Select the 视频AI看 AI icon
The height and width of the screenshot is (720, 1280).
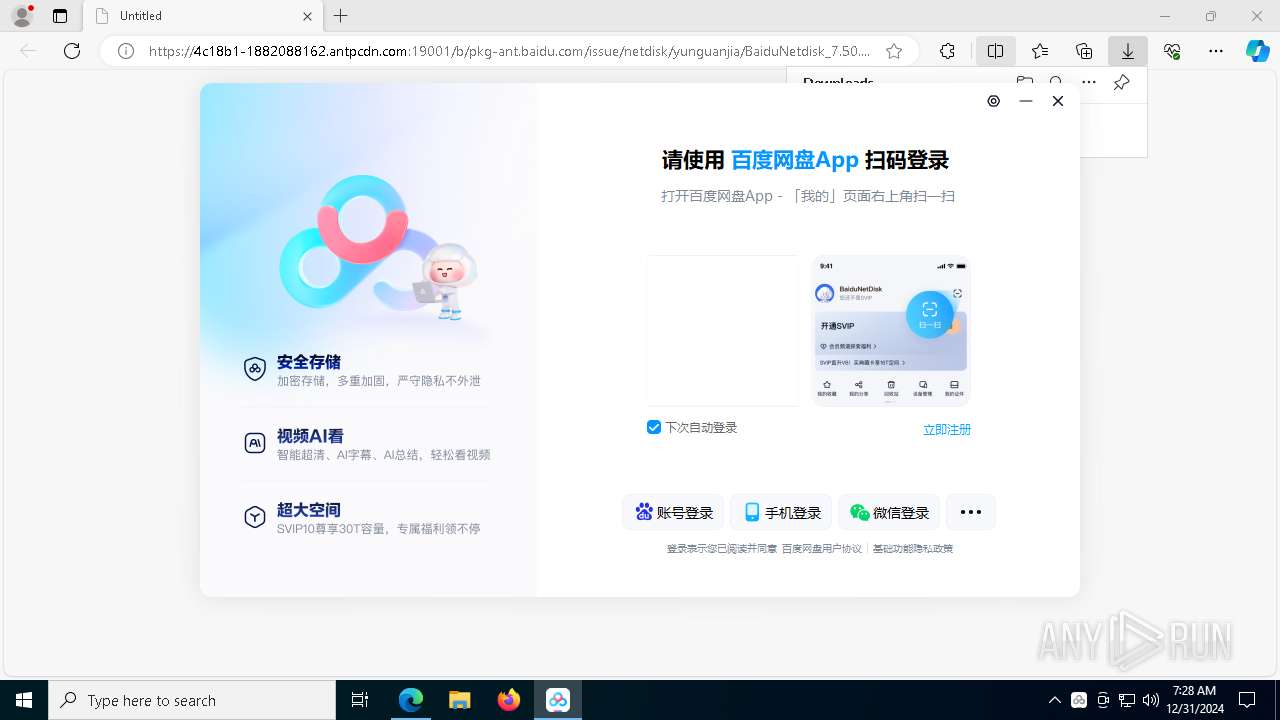(x=255, y=443)
